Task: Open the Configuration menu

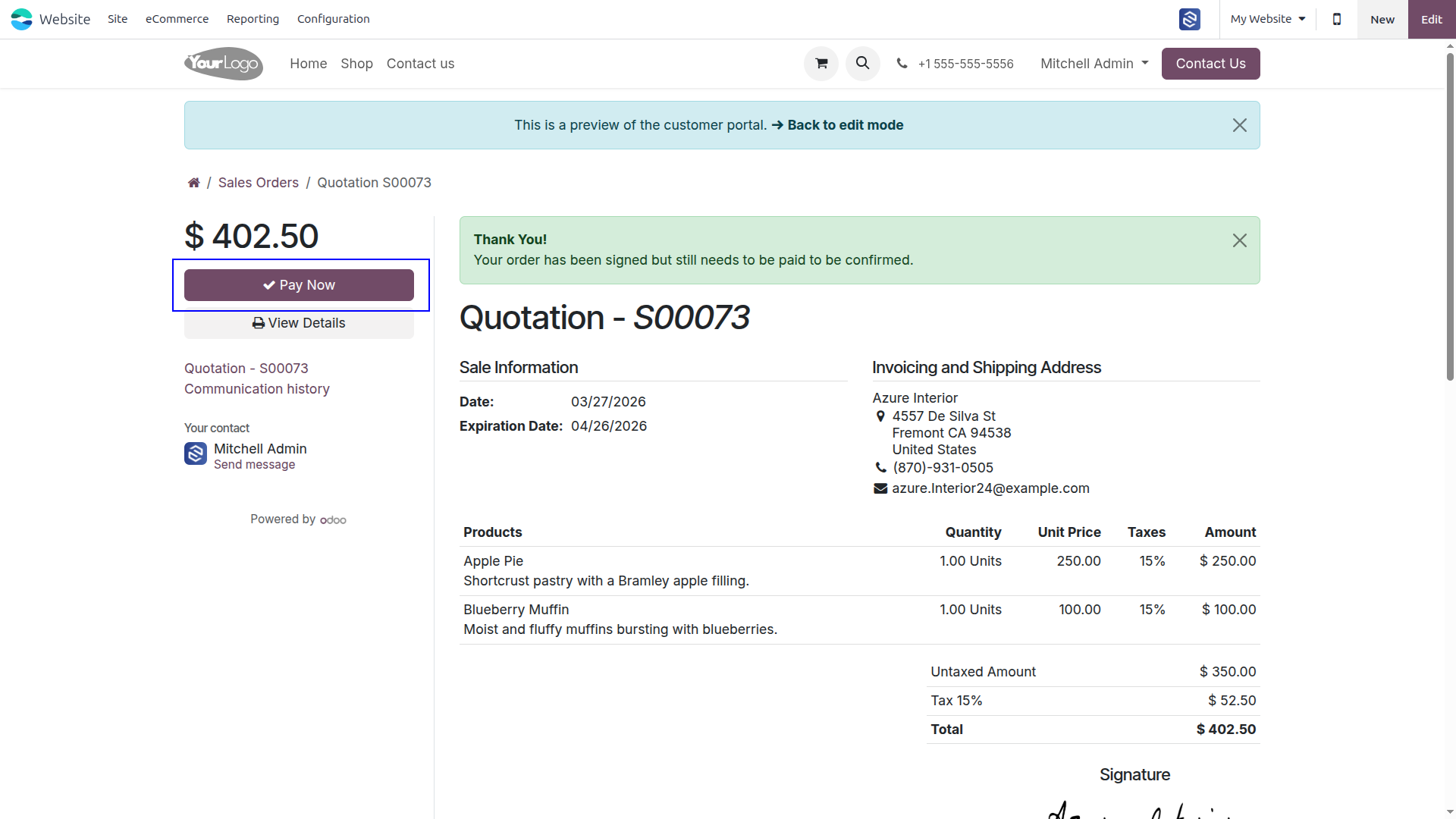Action: 334,19
